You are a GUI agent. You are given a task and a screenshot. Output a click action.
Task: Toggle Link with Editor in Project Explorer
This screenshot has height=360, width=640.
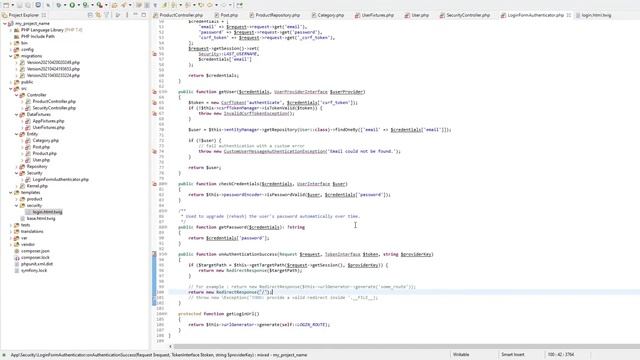click(98, 15)
